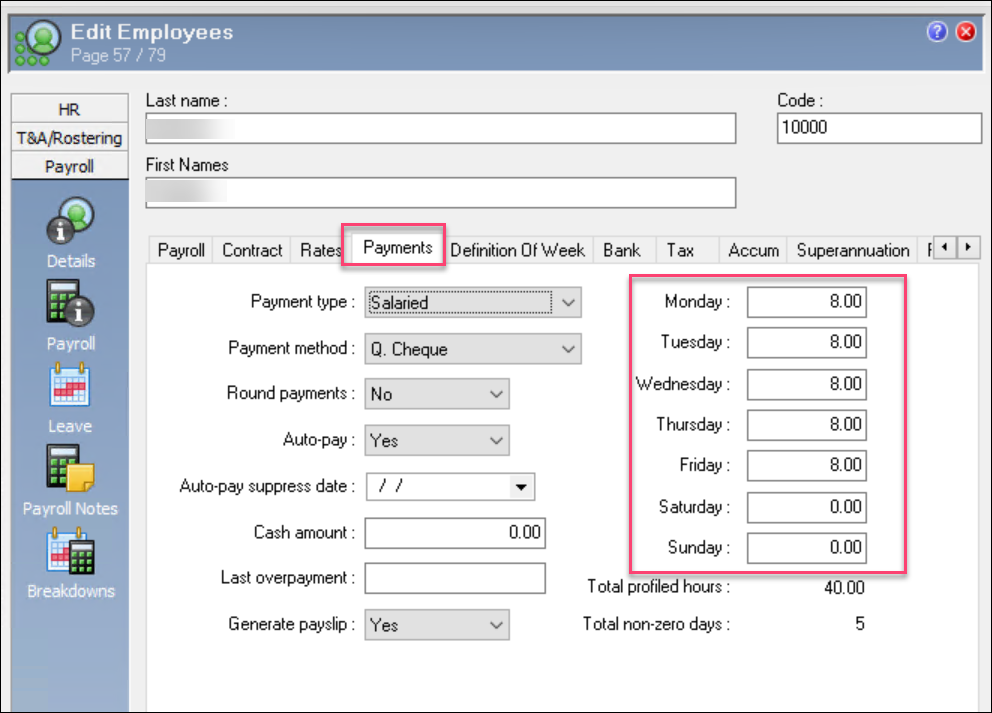Image resolution: width=992 pixels, height=713 pixels.
Task: Switch to the Contract tab
Action: (x=252, y=251)
